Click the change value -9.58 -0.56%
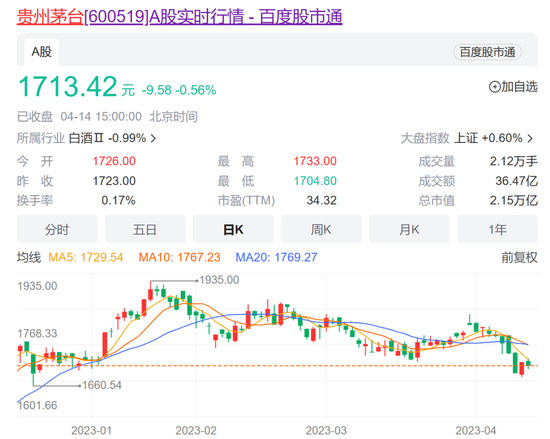Screen dimensions: 550x439 pyautogui.click(x=179, y=90)
